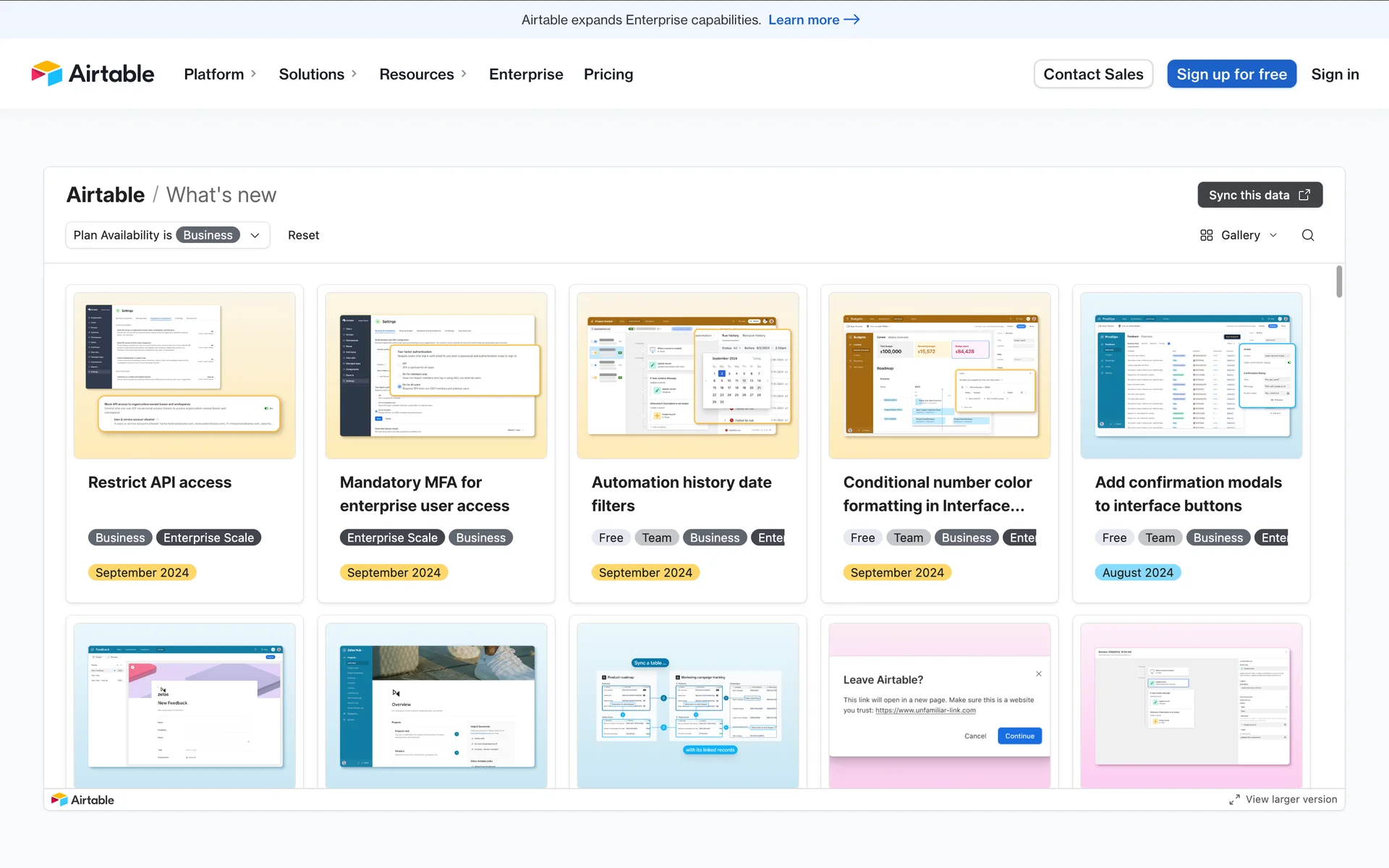Click the Sign up for free button
This screenshot has height=868, width=1389.
tap(1231, 74)
